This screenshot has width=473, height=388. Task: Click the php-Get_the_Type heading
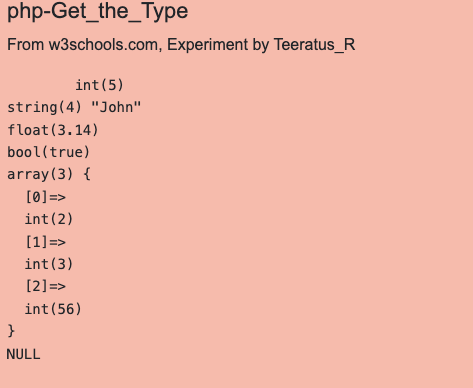pyautogui.click(x=97, y=12)
